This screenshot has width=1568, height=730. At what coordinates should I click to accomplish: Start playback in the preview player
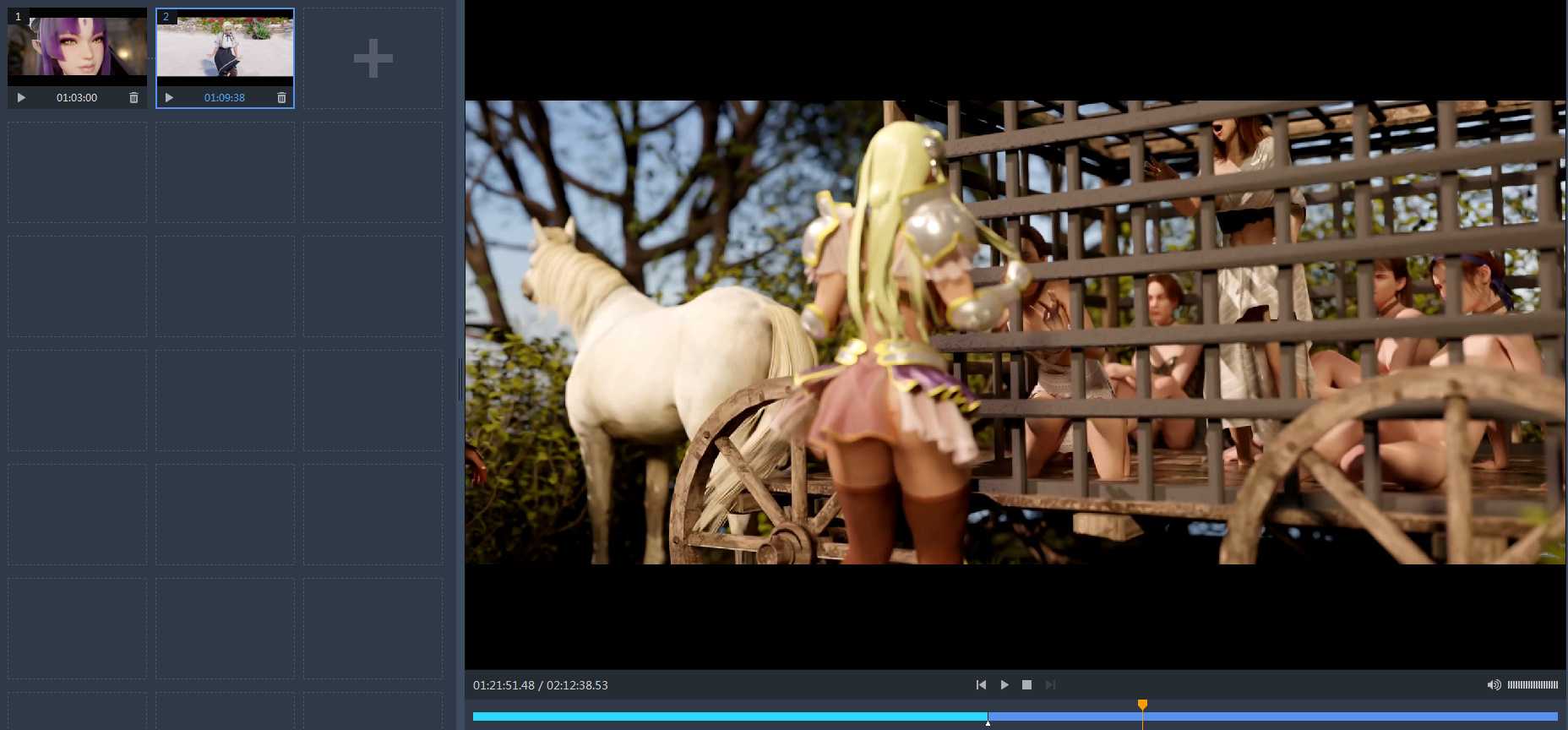click(1004, 685)
